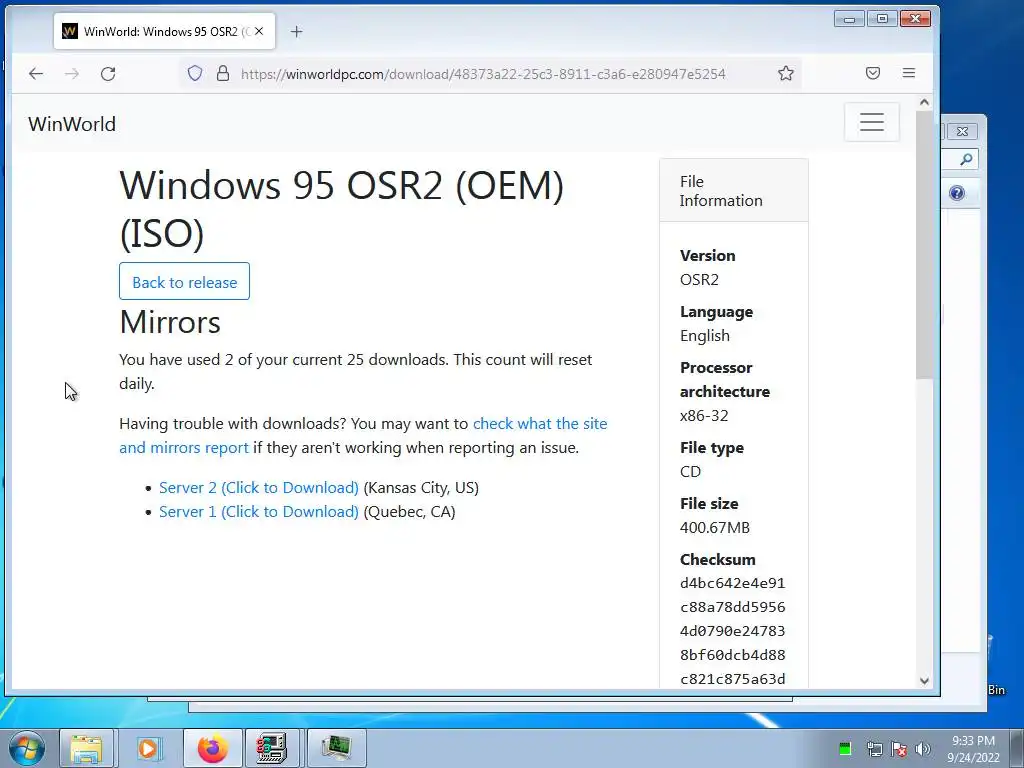This screenshot has height=768, width=1024.
Task: Minimize the Firefox window
Action: tap(849, 19)
